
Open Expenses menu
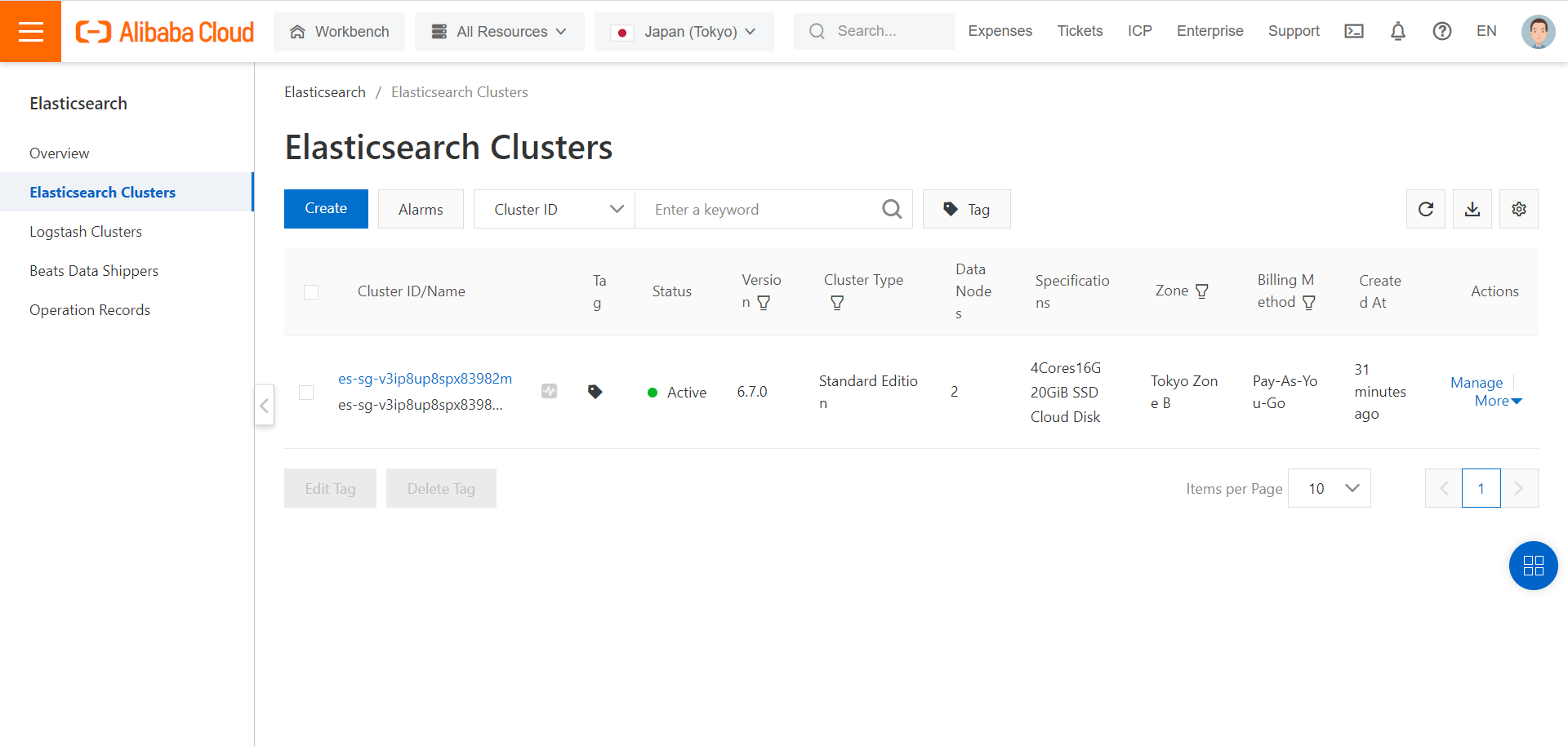point(1000,31)
